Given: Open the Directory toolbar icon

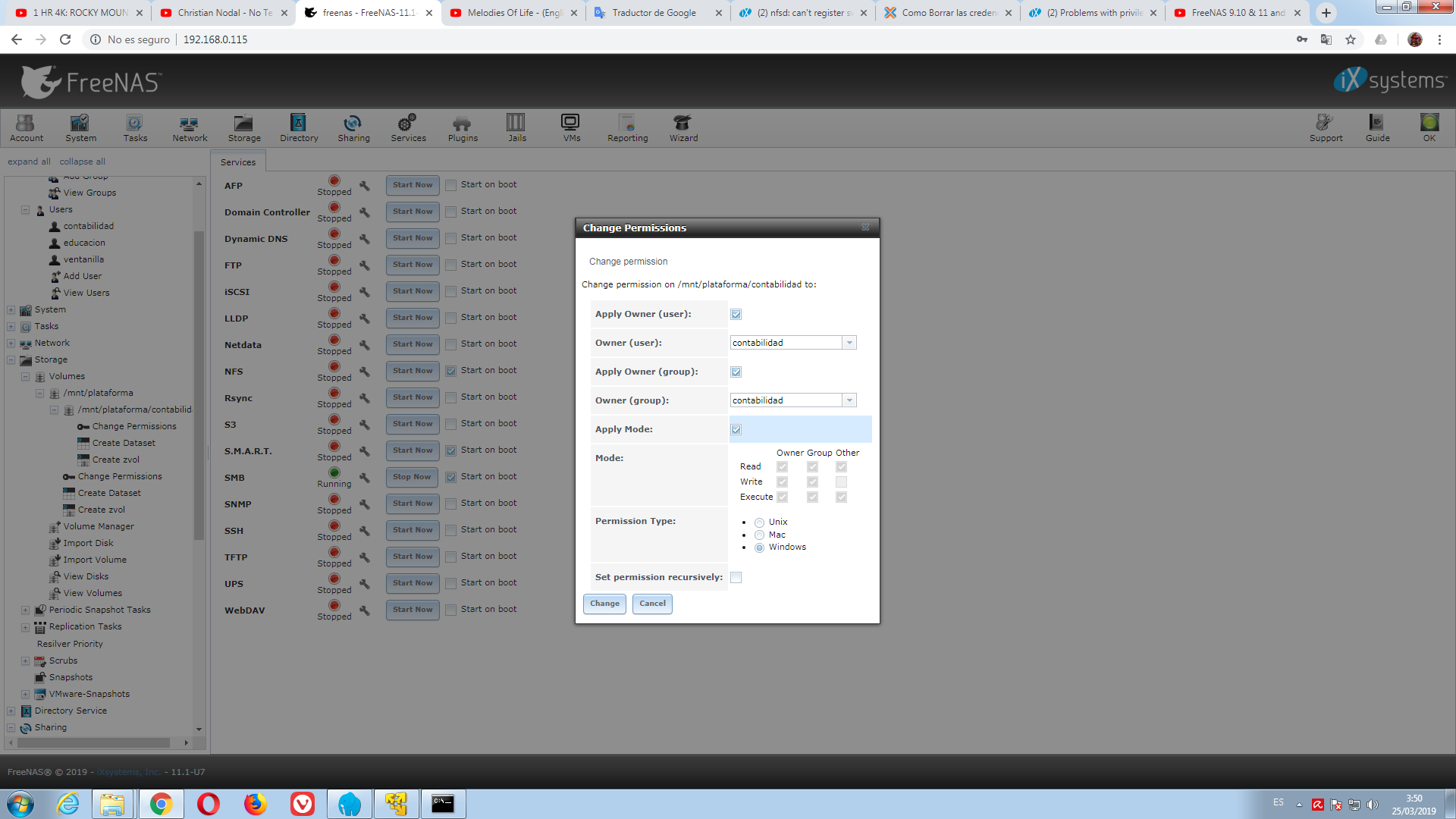Looking at the screenshot, I should pyautogui.click(x=299, y=127).
